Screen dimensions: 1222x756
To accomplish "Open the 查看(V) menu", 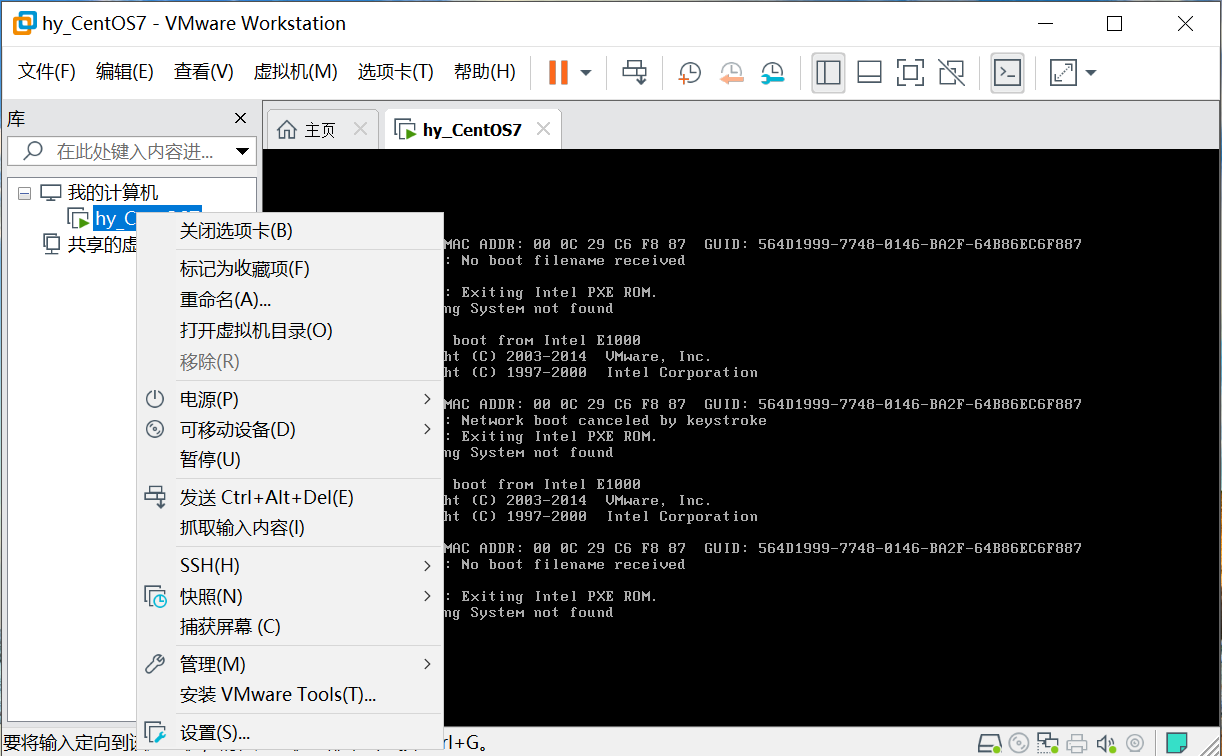I will pyautogui.click(x=203, y=72).
